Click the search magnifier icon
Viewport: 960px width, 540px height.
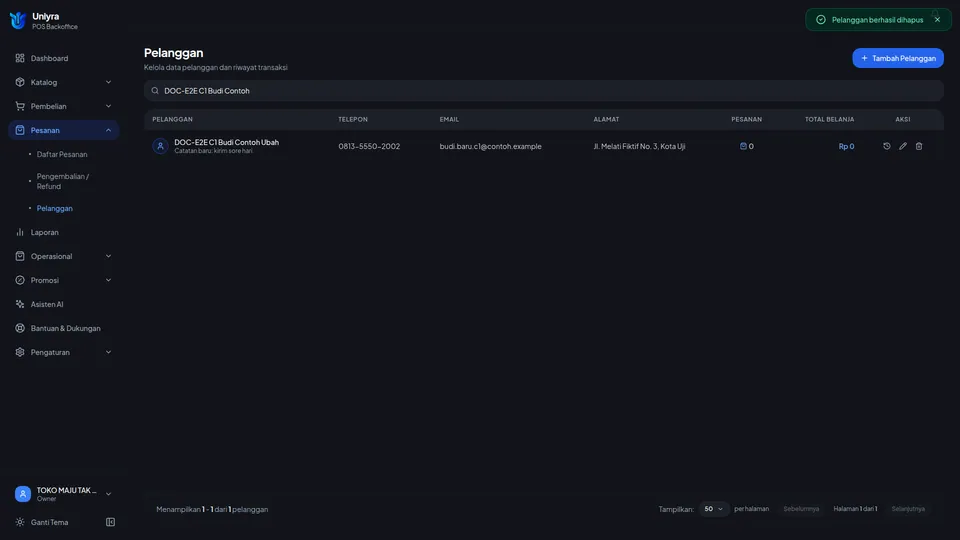click(155, 91)
